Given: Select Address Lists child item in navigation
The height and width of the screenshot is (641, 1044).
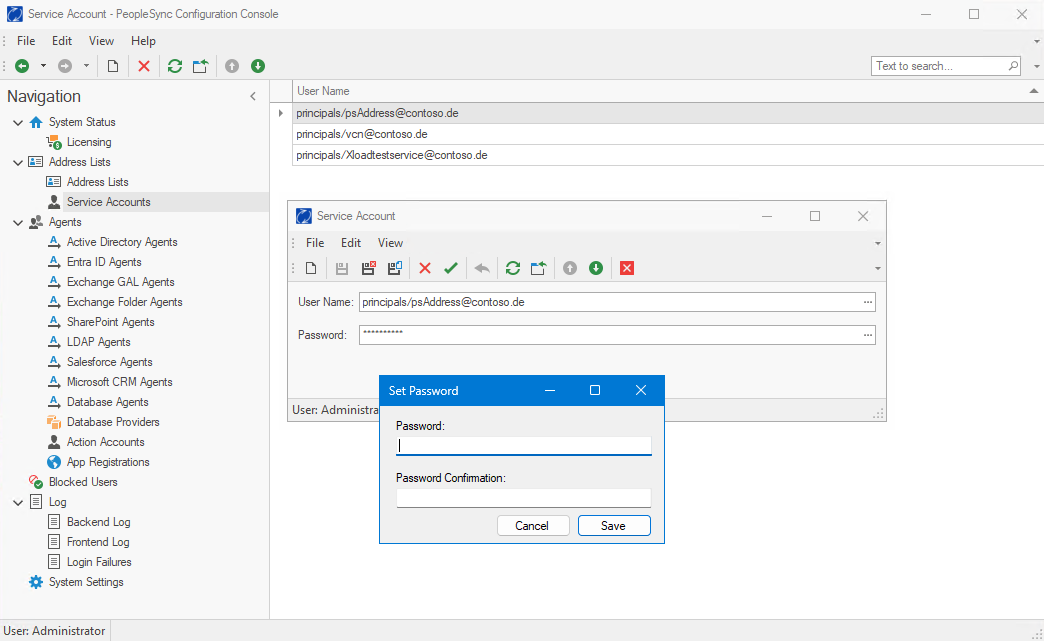Looking at the screenshot, I should [97, 182].
